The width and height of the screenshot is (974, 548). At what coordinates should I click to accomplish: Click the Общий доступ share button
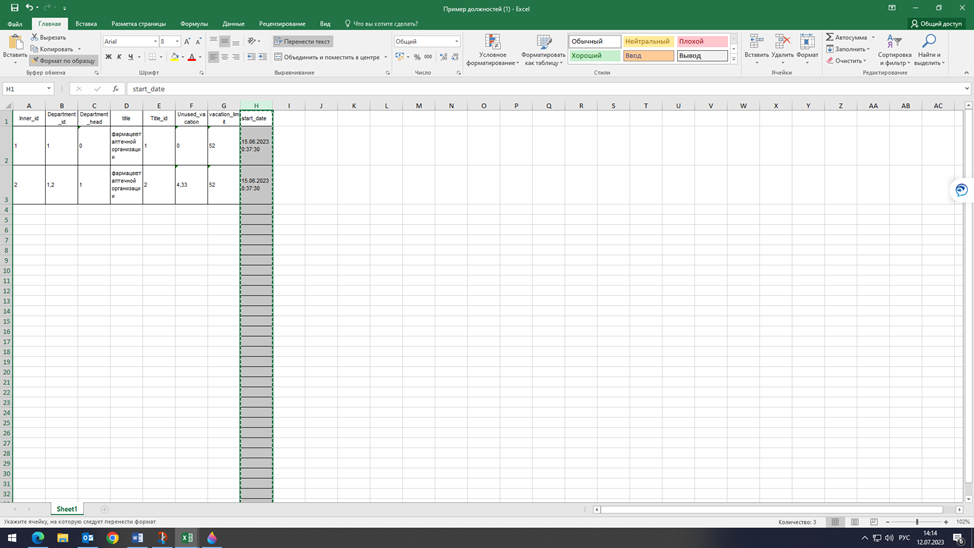tap(937, 23)
